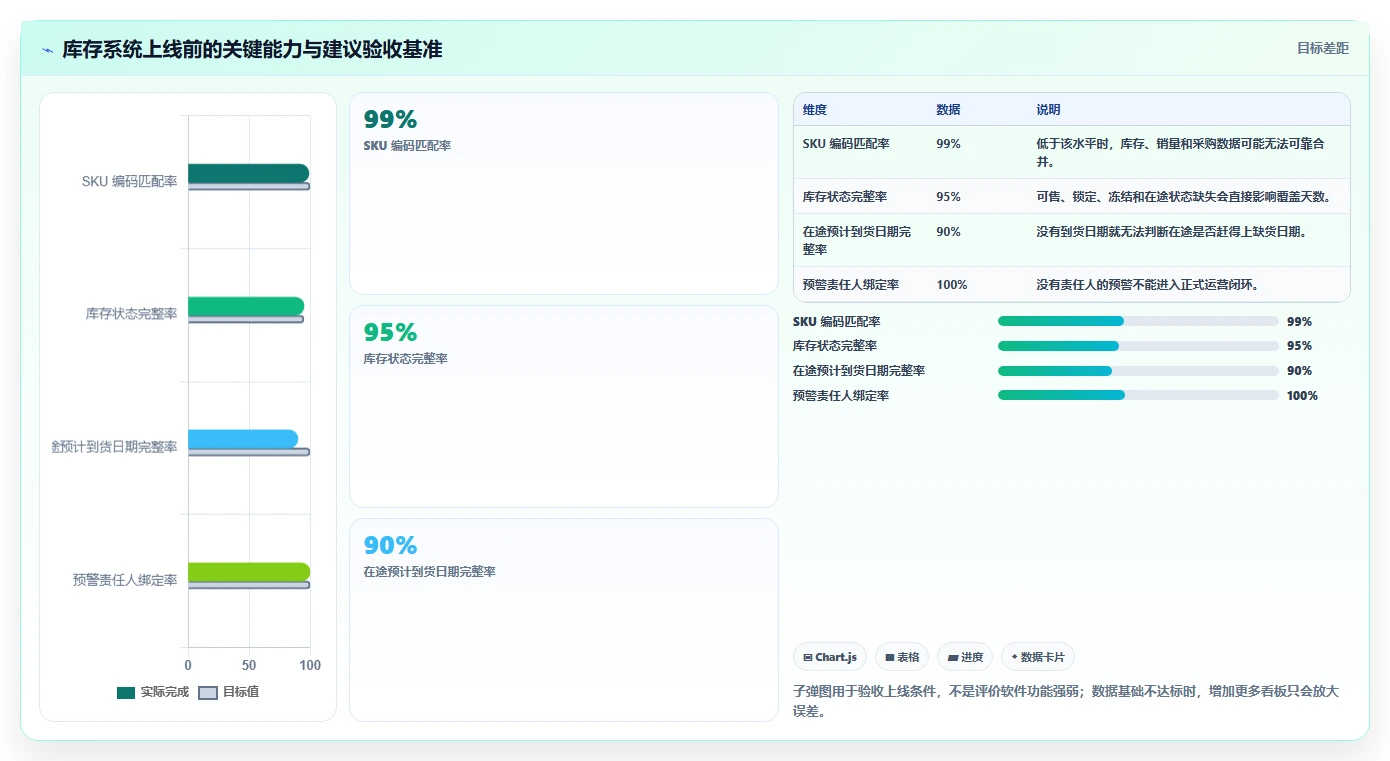Image resolution: width=1390 pixels, height=761 pixels.
Task: Click the 数据卡片 chip
Action: [x=1038, y=657]
